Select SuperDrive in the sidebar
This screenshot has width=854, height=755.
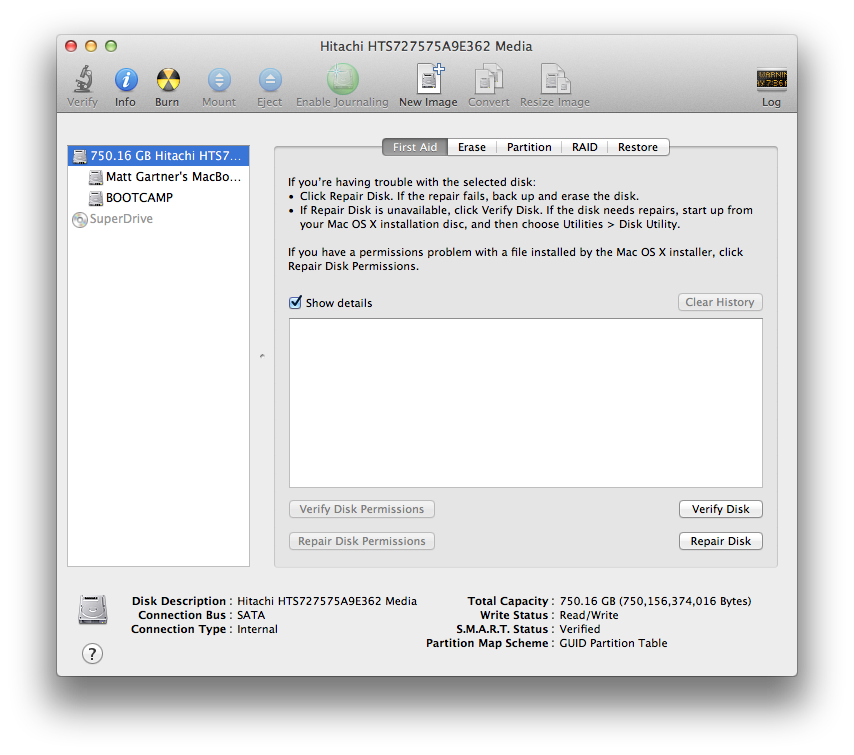[x=158, y=219]
